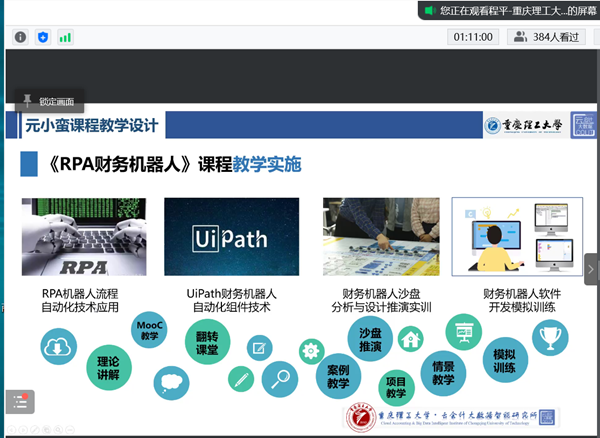Click the blue security shield icon

43,37
